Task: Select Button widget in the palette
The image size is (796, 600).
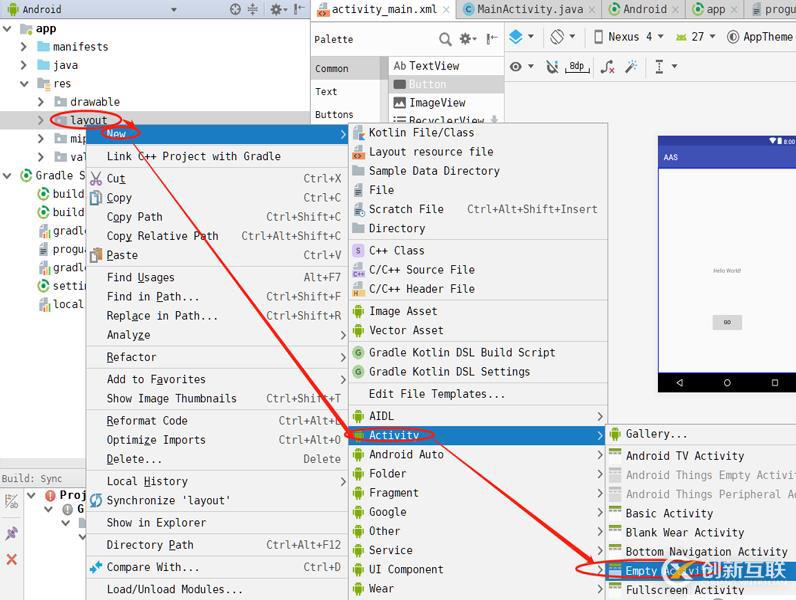Action: (447, 84)
